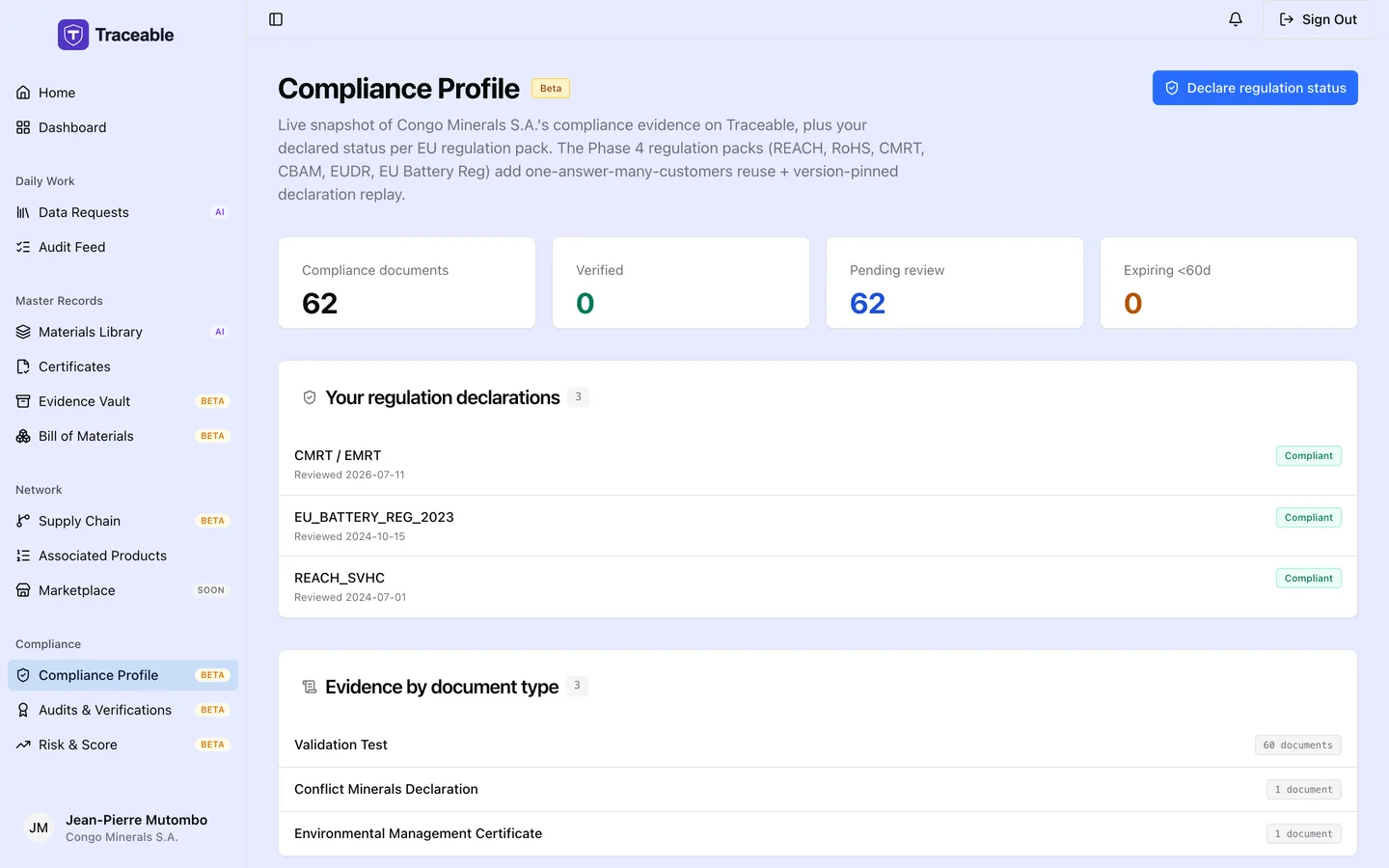Image resolution: width=1389 pixels, height=868 pixels.
Task: Click Jean-Pierre Mutombo user name
Action: [x=136, y=820]
